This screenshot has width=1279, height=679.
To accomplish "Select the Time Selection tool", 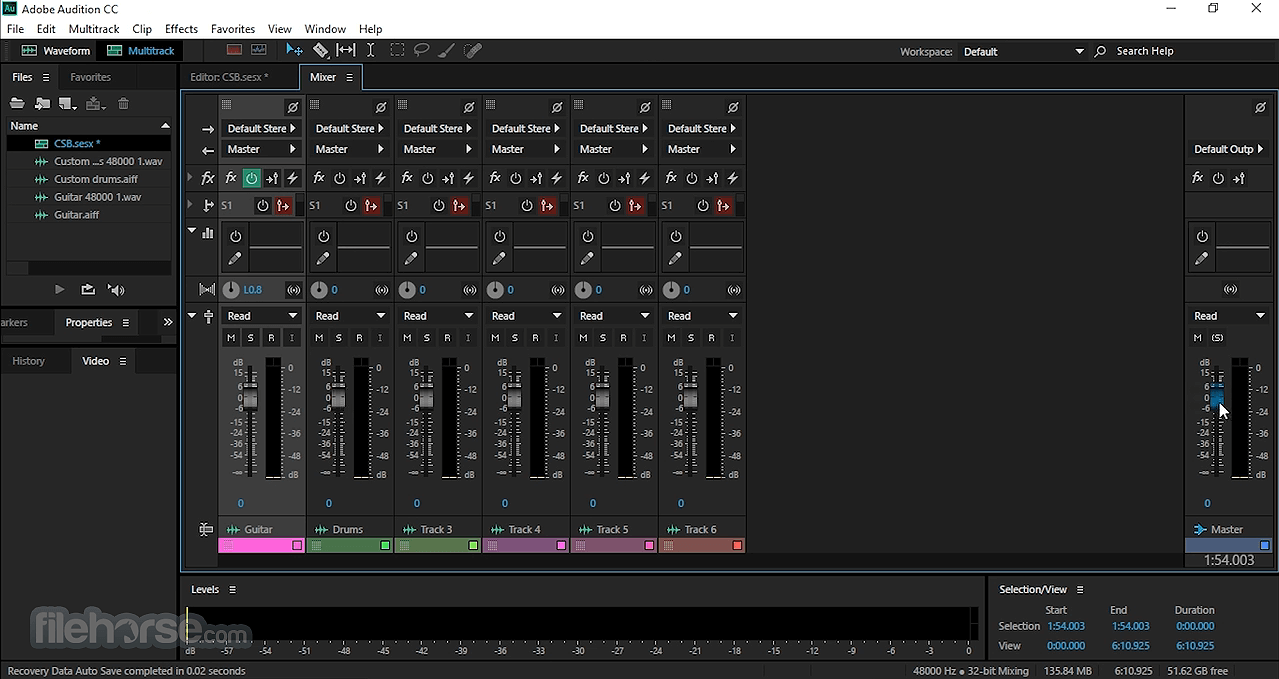I will pos(370,50).
